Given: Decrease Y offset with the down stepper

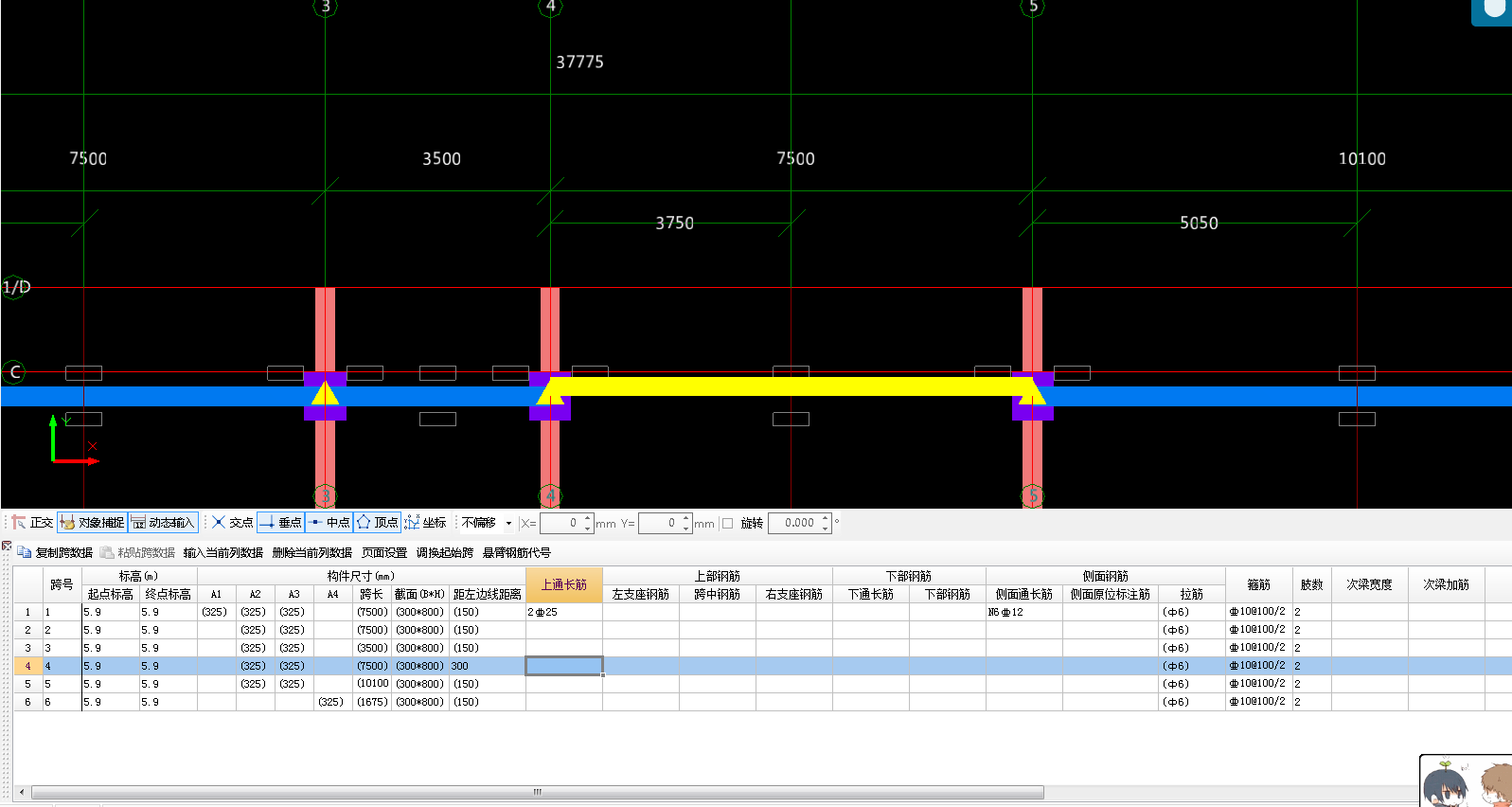Looking at the screenshot, I should pyautogui.click(x=686, y=528).
